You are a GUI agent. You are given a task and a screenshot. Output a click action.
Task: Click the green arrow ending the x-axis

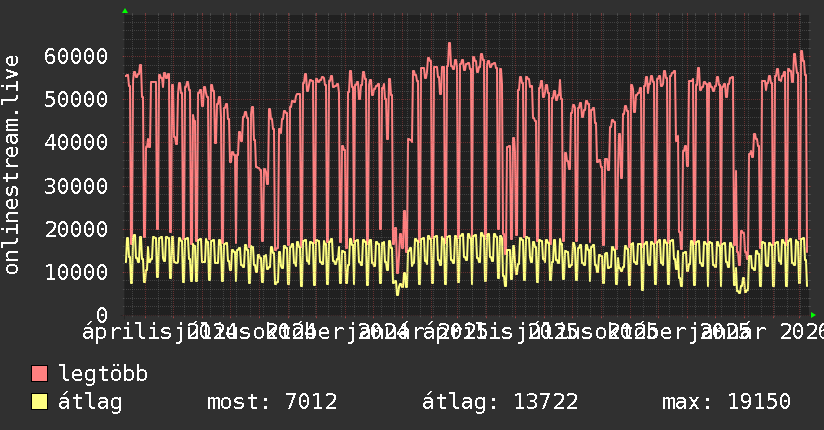[813, 314]
